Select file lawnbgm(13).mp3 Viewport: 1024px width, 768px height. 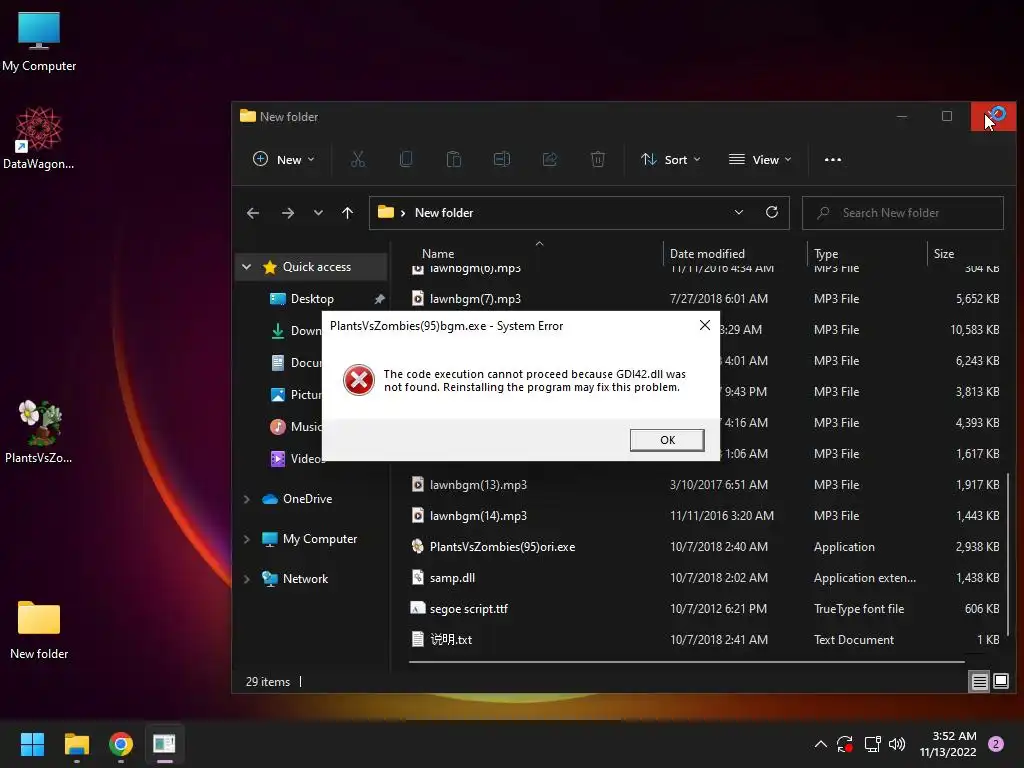[478, 485]
